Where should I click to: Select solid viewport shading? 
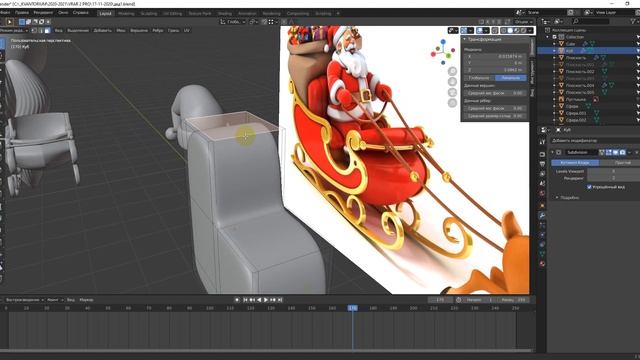point(510,31)
